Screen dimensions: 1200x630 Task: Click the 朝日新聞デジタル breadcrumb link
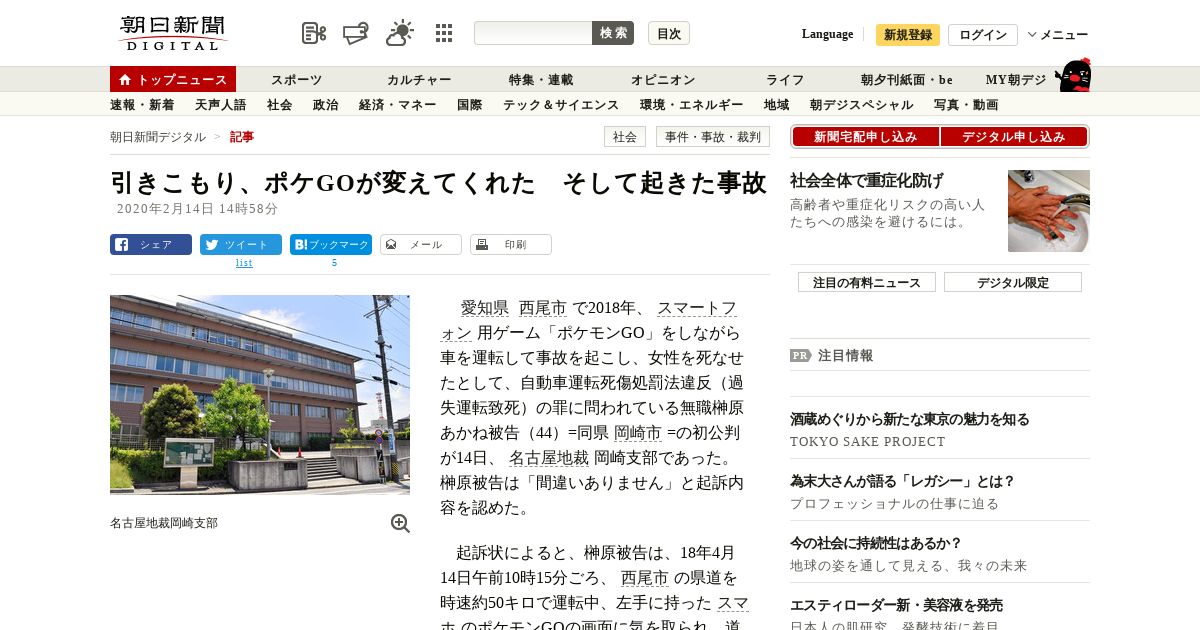[x=158, y=137]
